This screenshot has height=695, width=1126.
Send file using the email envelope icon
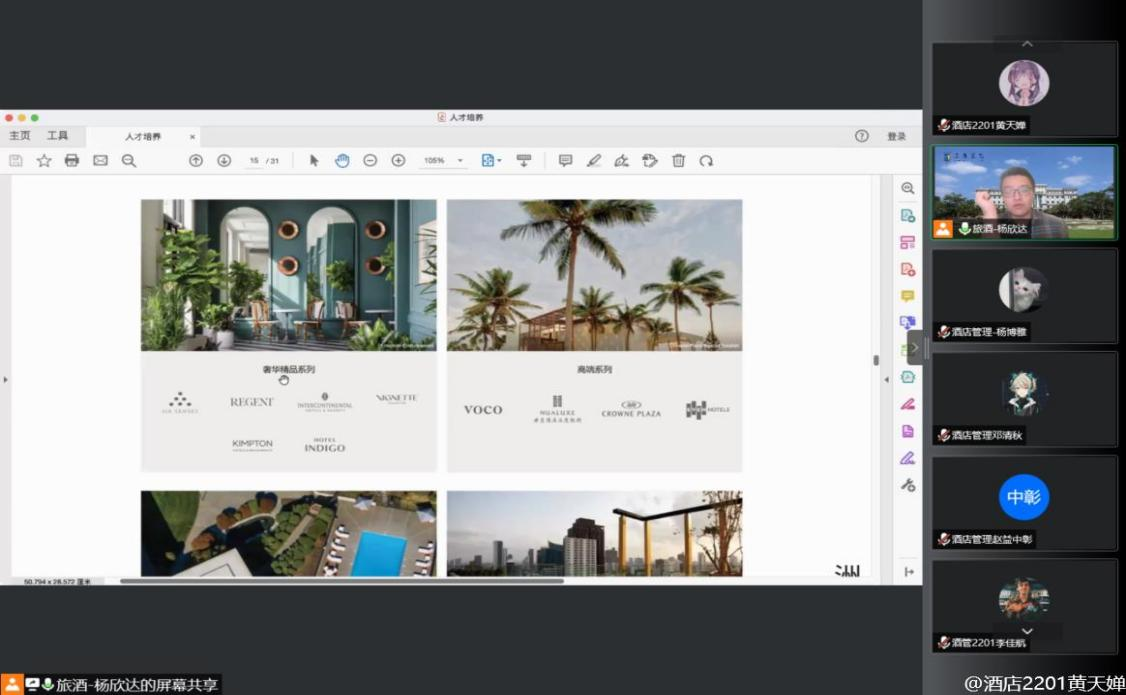[100, 160]
